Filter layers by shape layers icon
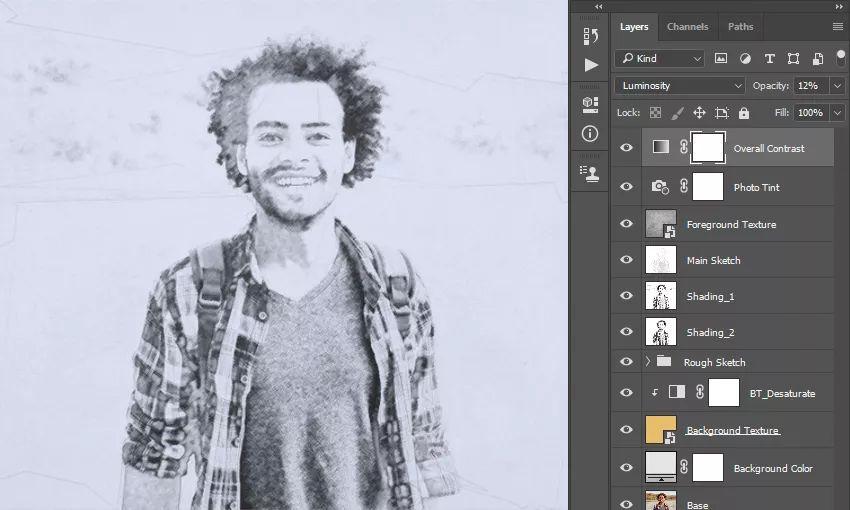 point(793,59)
